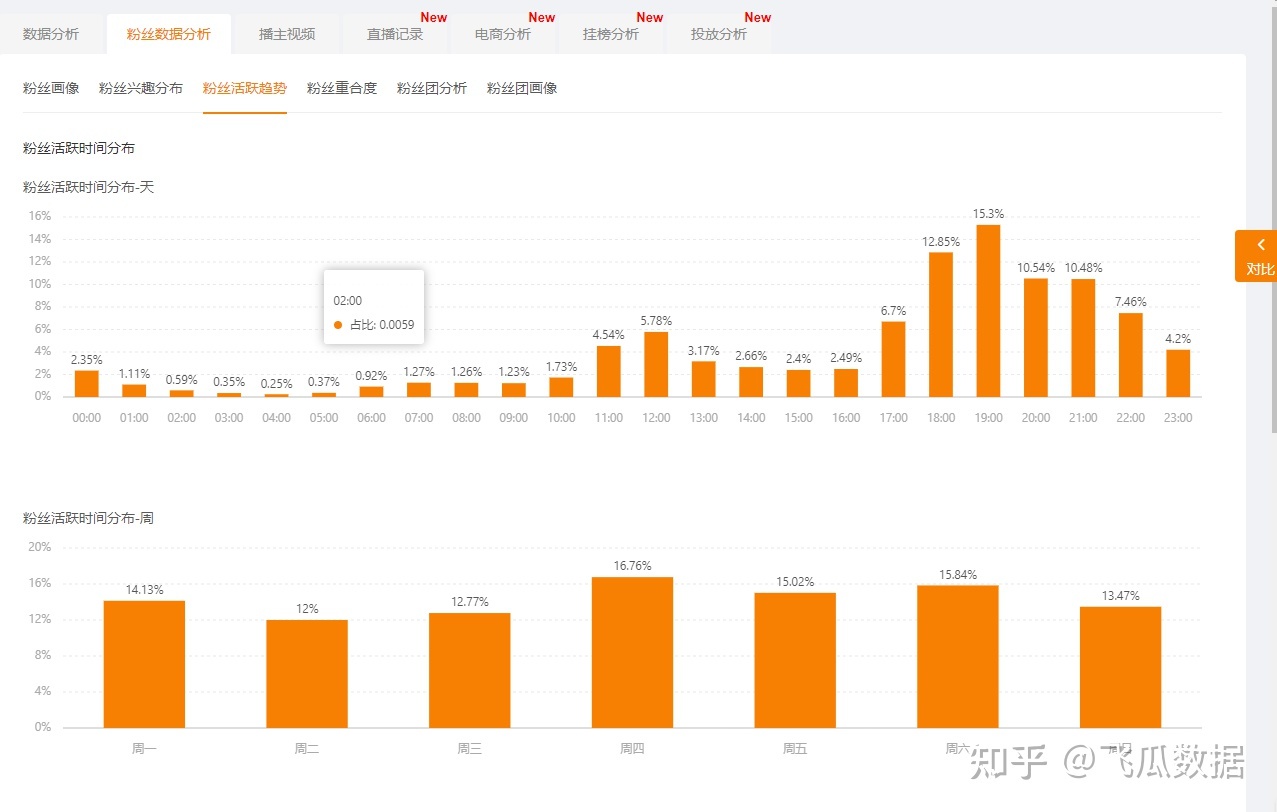Click the 19:00 bar showing 15.3%
The height and width of the screenshot is (812, 1277).
click(988, 311)
